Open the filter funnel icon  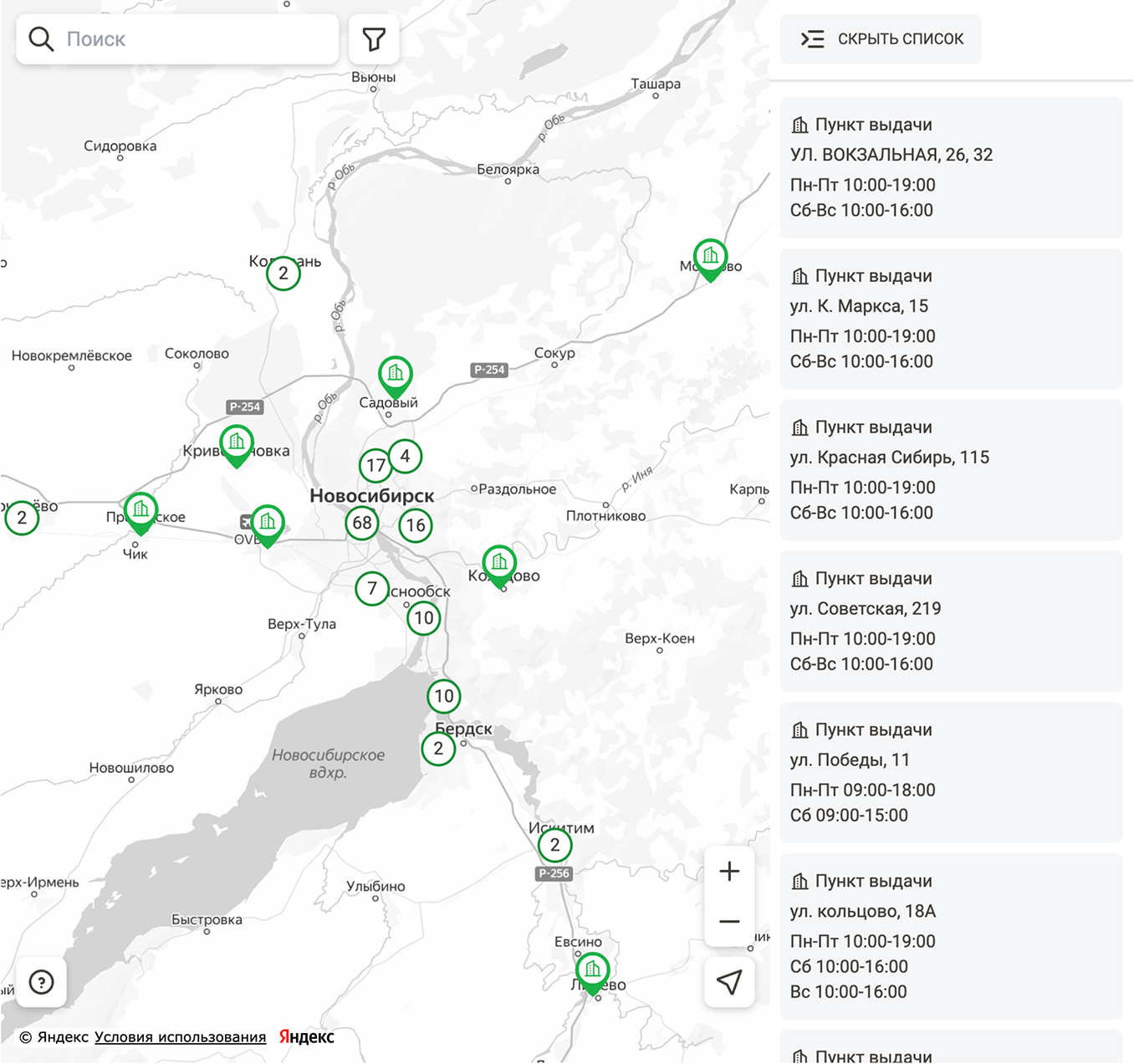(374, 39)
